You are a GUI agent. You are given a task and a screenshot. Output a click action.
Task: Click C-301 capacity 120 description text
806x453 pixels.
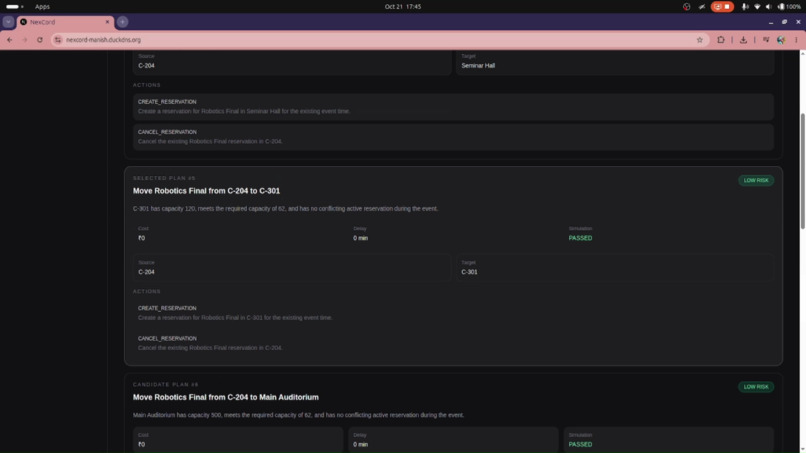click(285, 209)
